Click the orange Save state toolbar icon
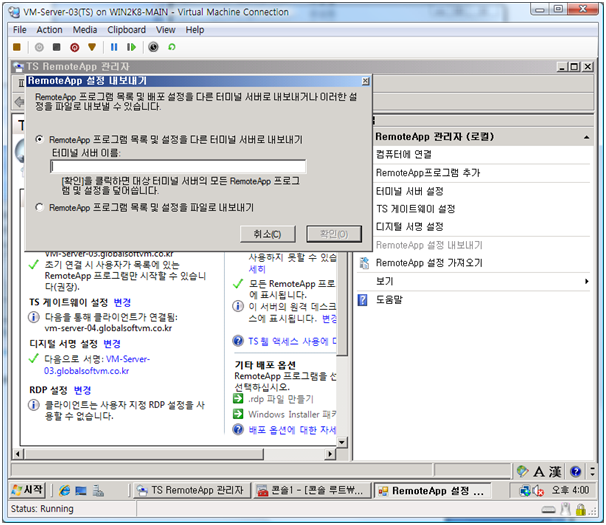606x525 pixels. click(x=92, y=47)
